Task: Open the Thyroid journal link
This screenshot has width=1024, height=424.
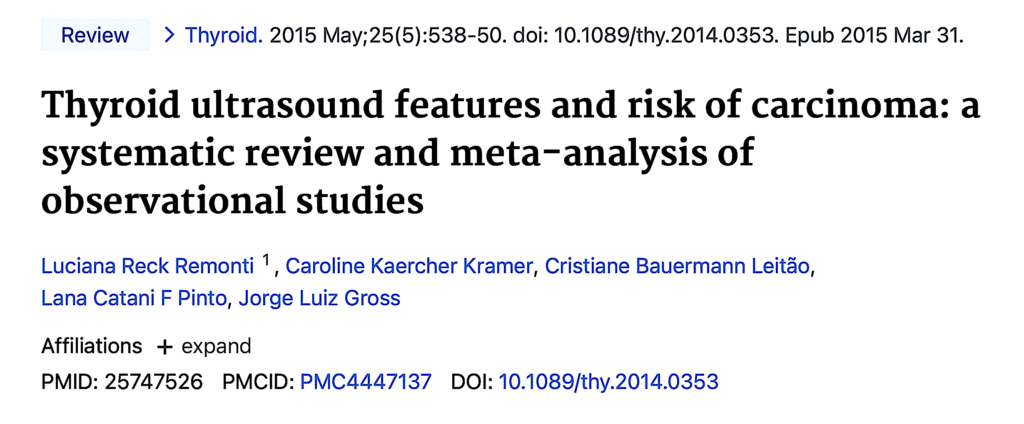Action: (x=224, y=36)
